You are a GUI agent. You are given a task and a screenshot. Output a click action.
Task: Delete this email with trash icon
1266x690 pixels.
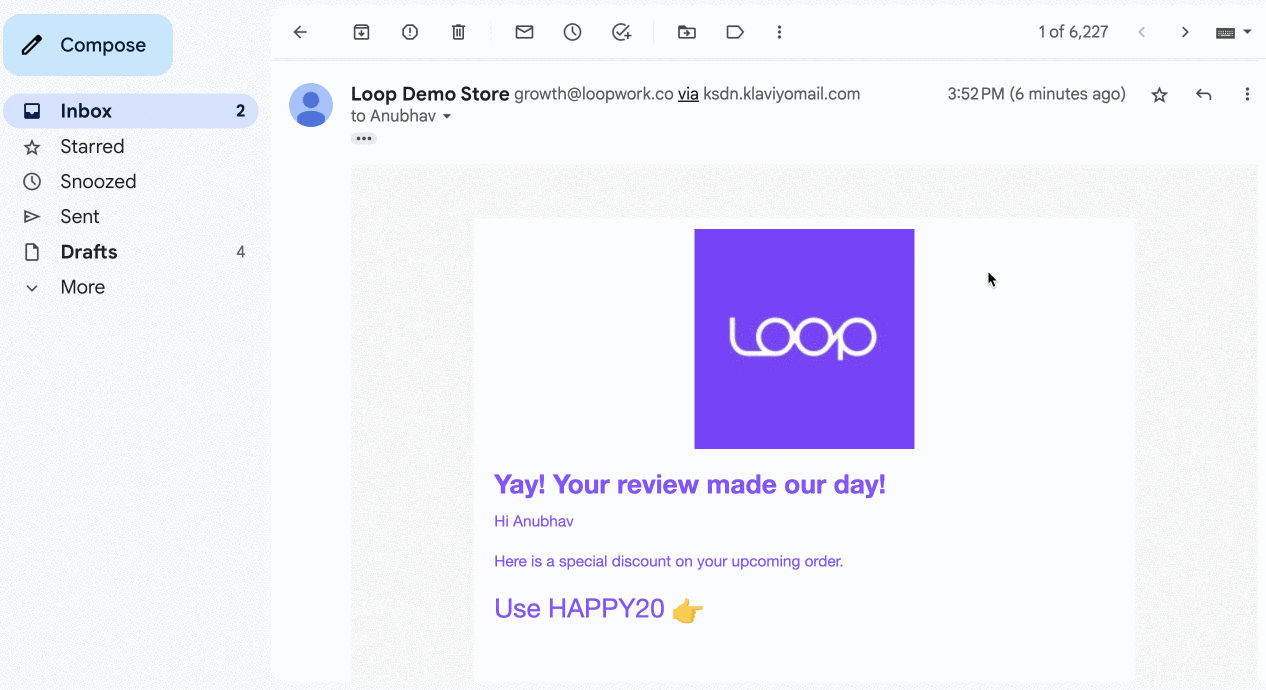(x=458, y=32)
